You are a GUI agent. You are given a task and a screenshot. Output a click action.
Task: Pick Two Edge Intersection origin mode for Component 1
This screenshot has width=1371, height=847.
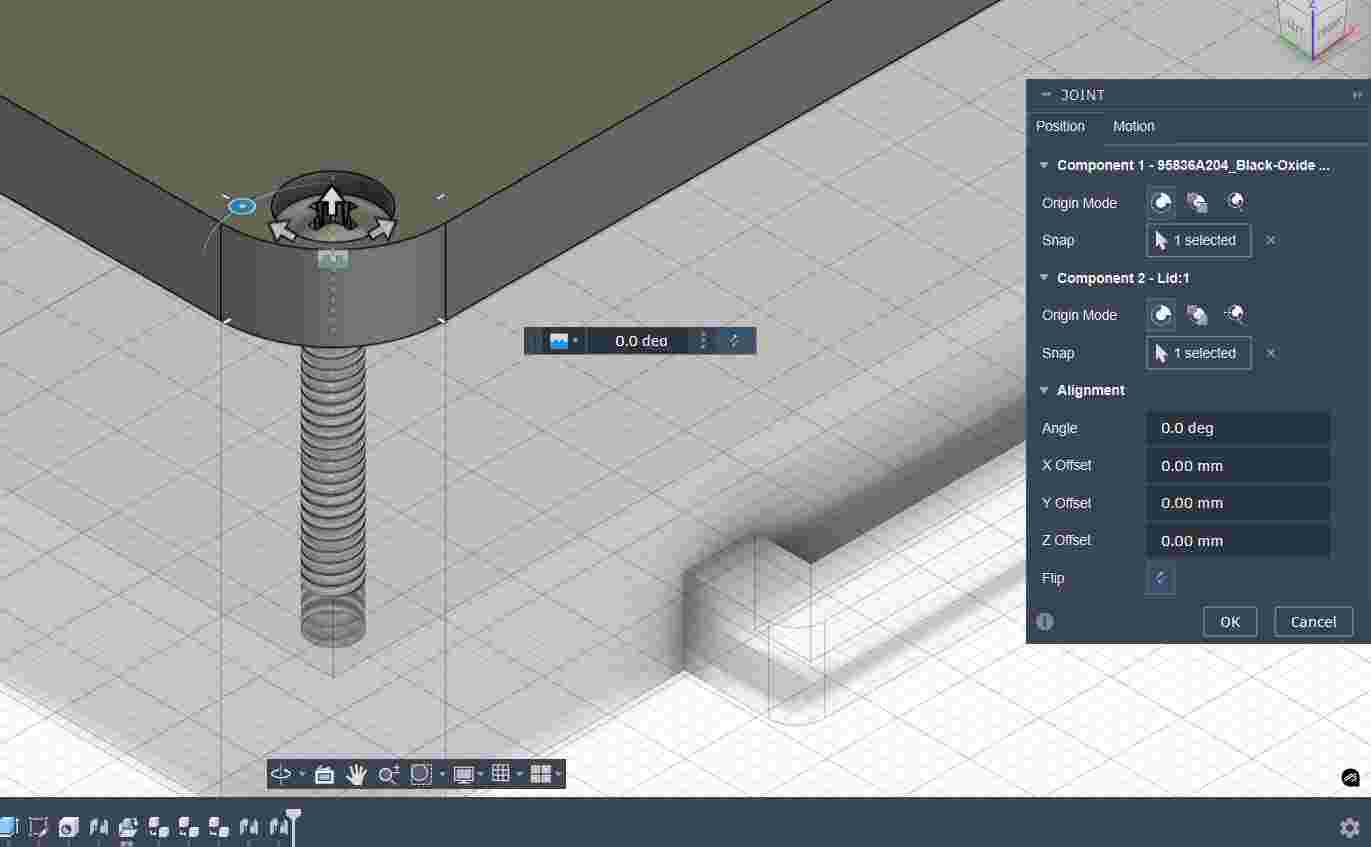click(x=1235, y=203)
